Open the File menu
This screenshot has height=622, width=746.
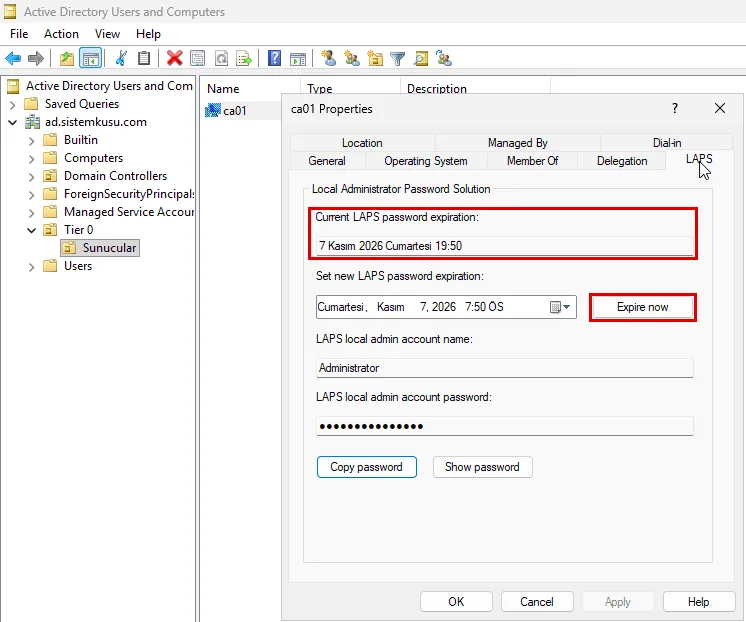[x=19, y=34]
